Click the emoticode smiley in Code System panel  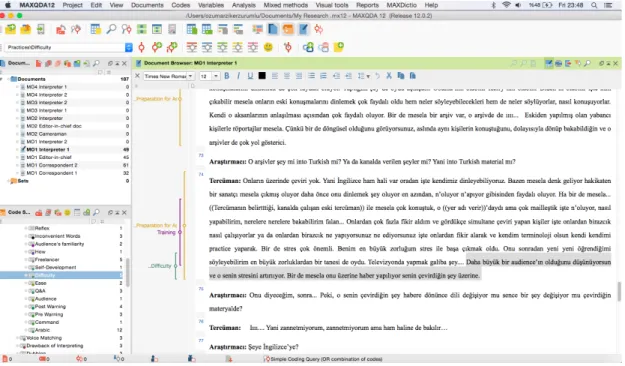pyautogui.click(x=67, y=213)
